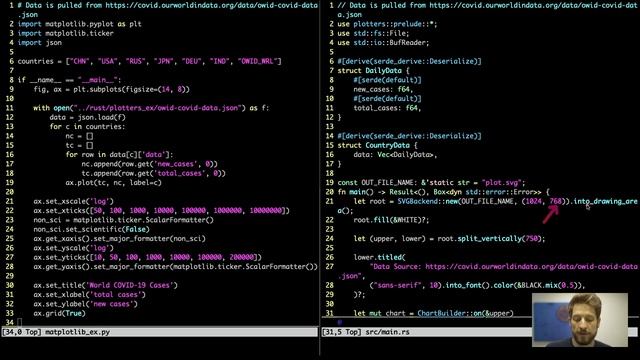This screenshot has width=640, height=360.
Task: Click the 'for c in countries:' line
Action: point(87,127)
